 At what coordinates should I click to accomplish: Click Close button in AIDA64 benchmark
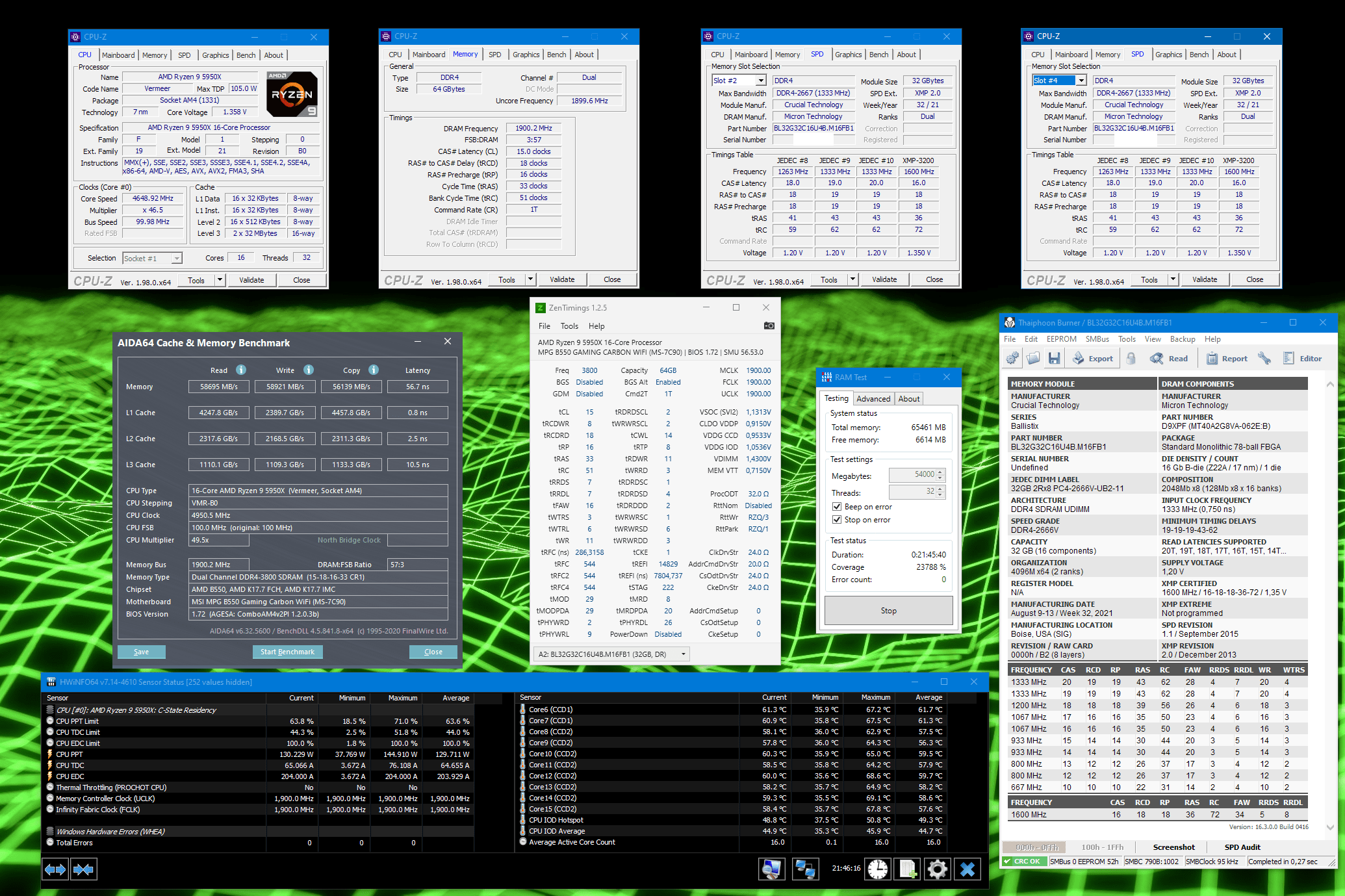pyautogui.click(x=433, y=652)
